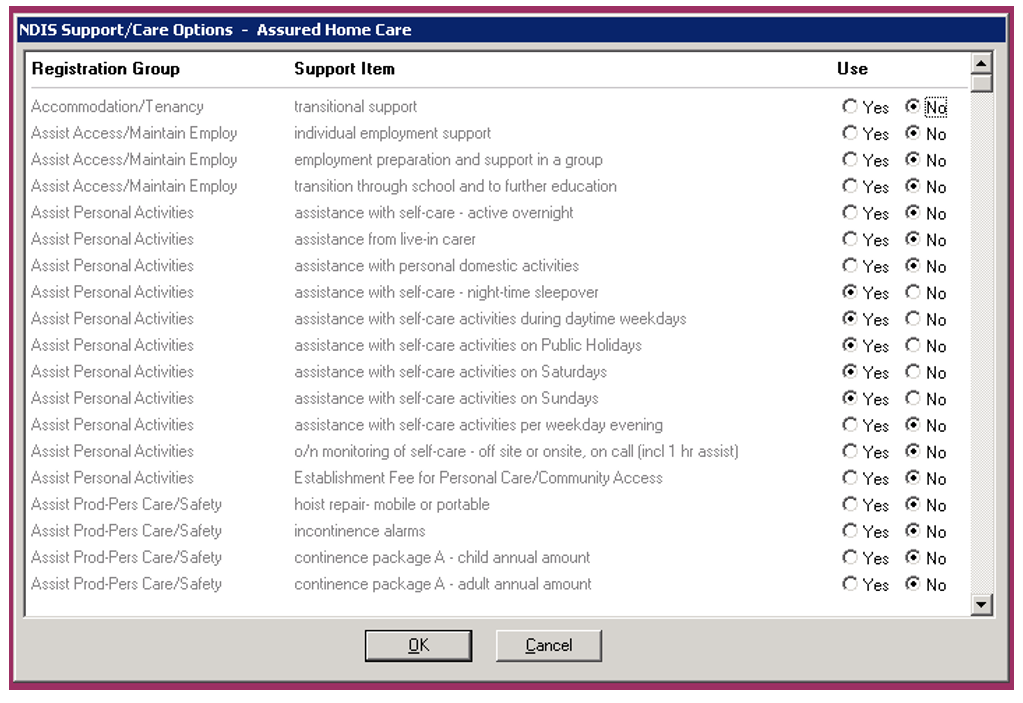Screen dimensions: 1023x703
Task: Switch Saturdays self-care to No
Action: pyautogui.click(x=913, y=372)
